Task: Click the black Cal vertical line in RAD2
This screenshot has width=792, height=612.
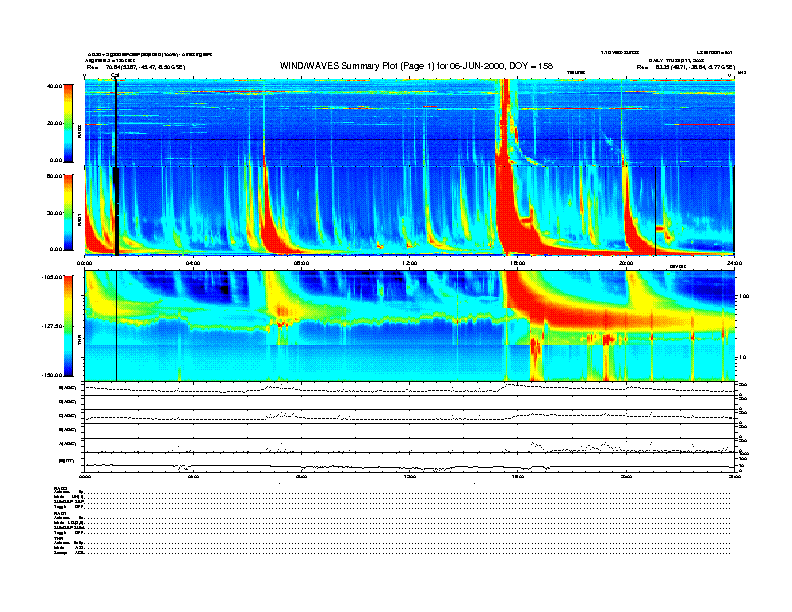Action: 116,121
